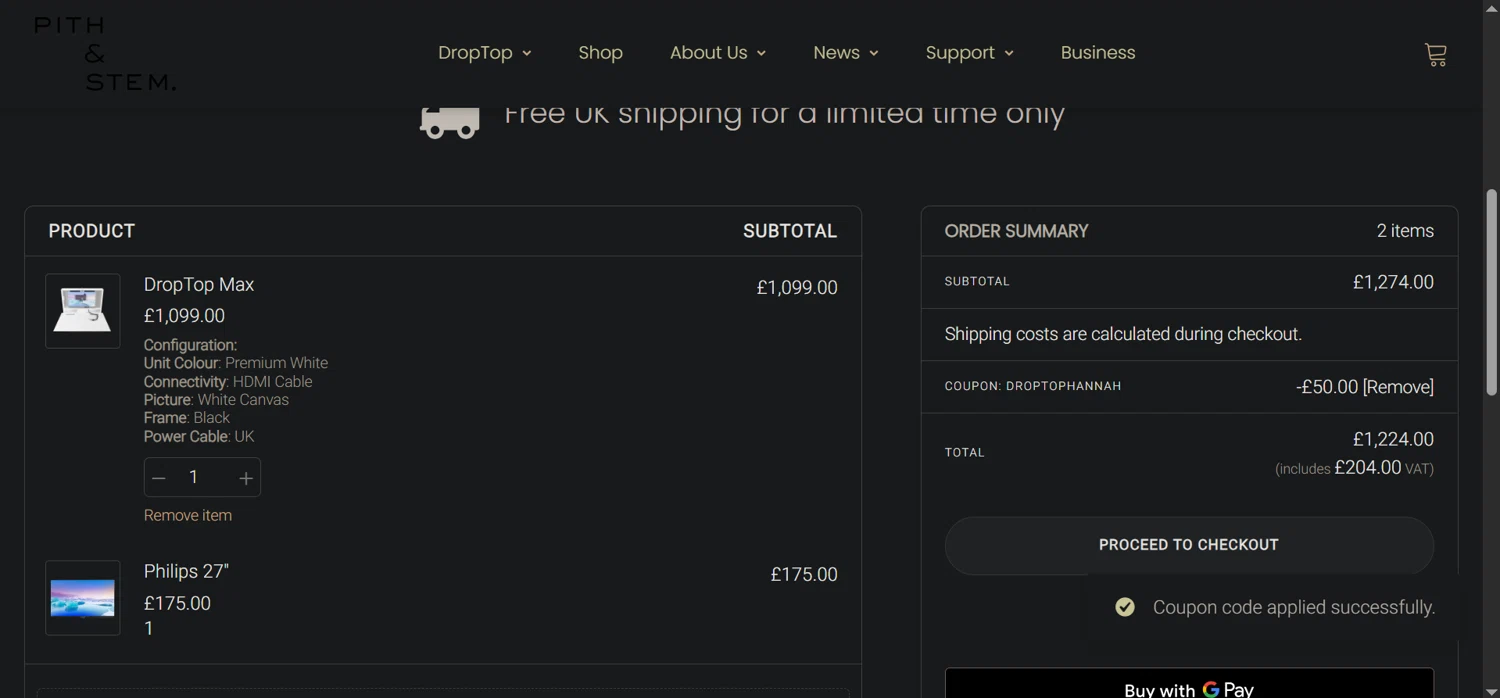
Task: Click the Pith & Stem logo
Action: point(104,54)
